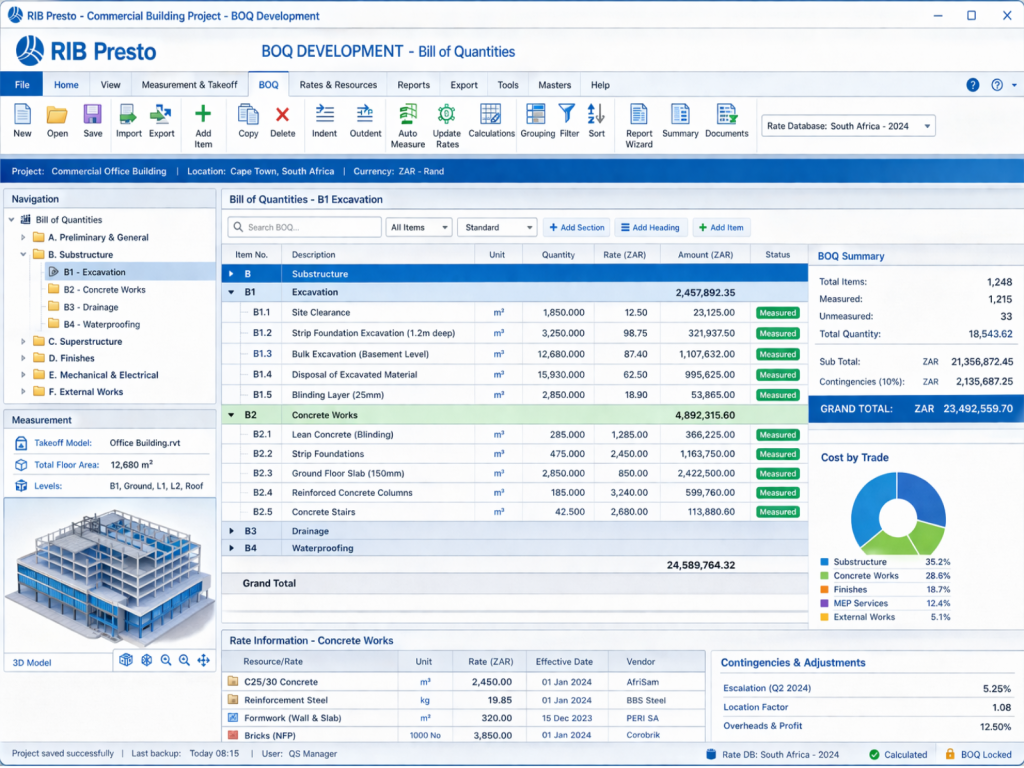Click the blue help question mark icon

(972, 85)
